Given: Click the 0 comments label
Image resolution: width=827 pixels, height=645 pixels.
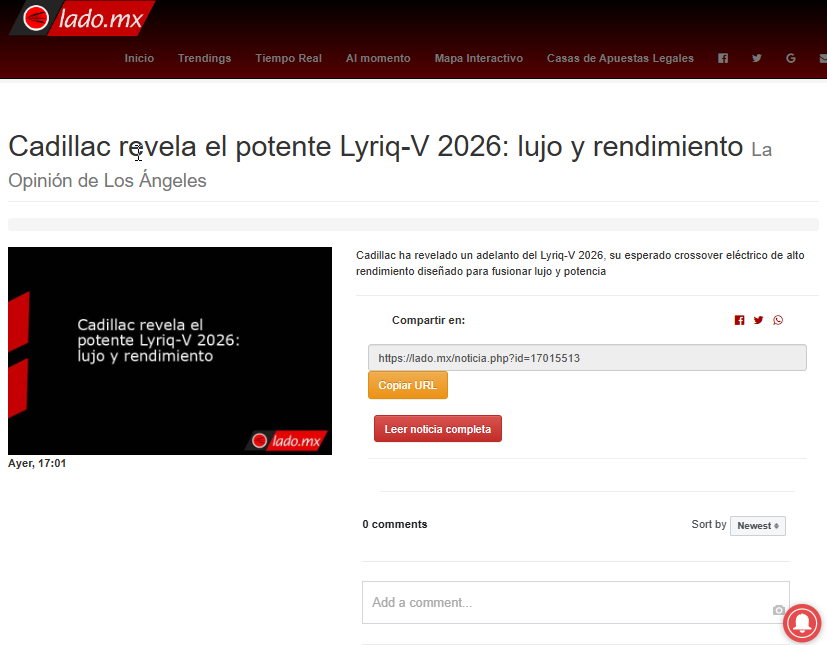Looking at the screenshot, I should [395, 524].
